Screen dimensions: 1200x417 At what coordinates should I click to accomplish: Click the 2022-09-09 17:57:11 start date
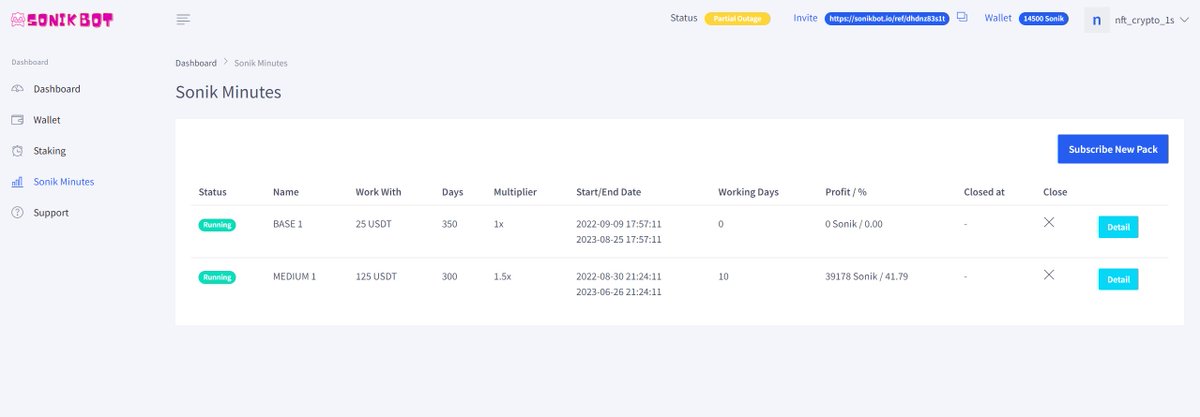(619, 224)
